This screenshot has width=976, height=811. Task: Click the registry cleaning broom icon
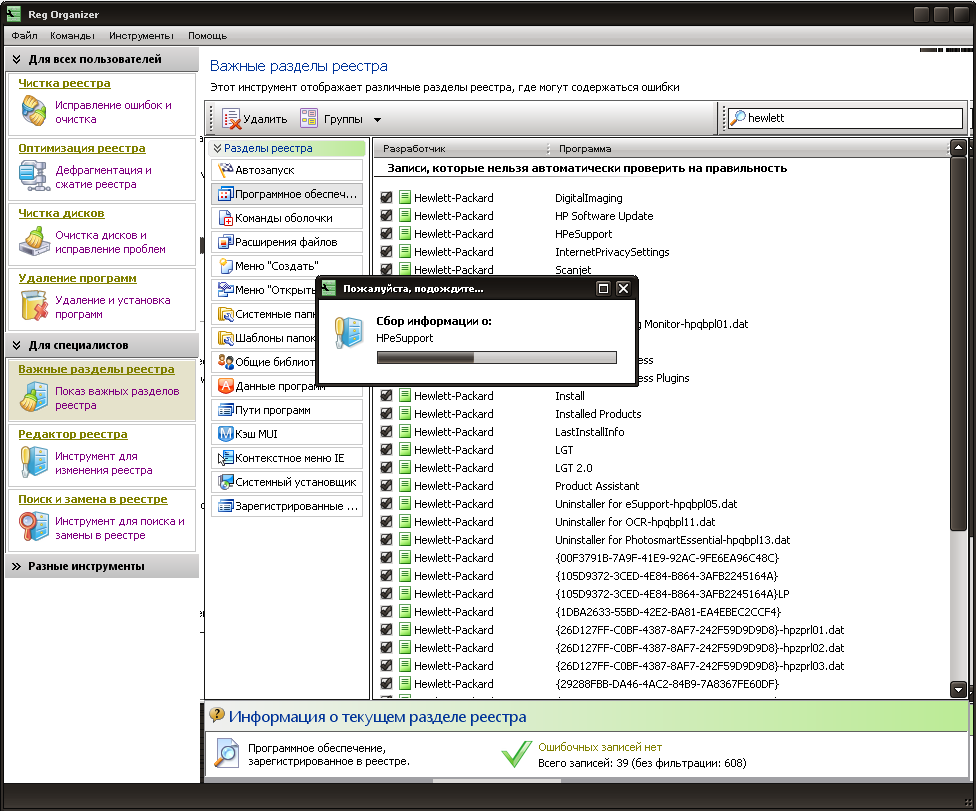tap(34, 111)
